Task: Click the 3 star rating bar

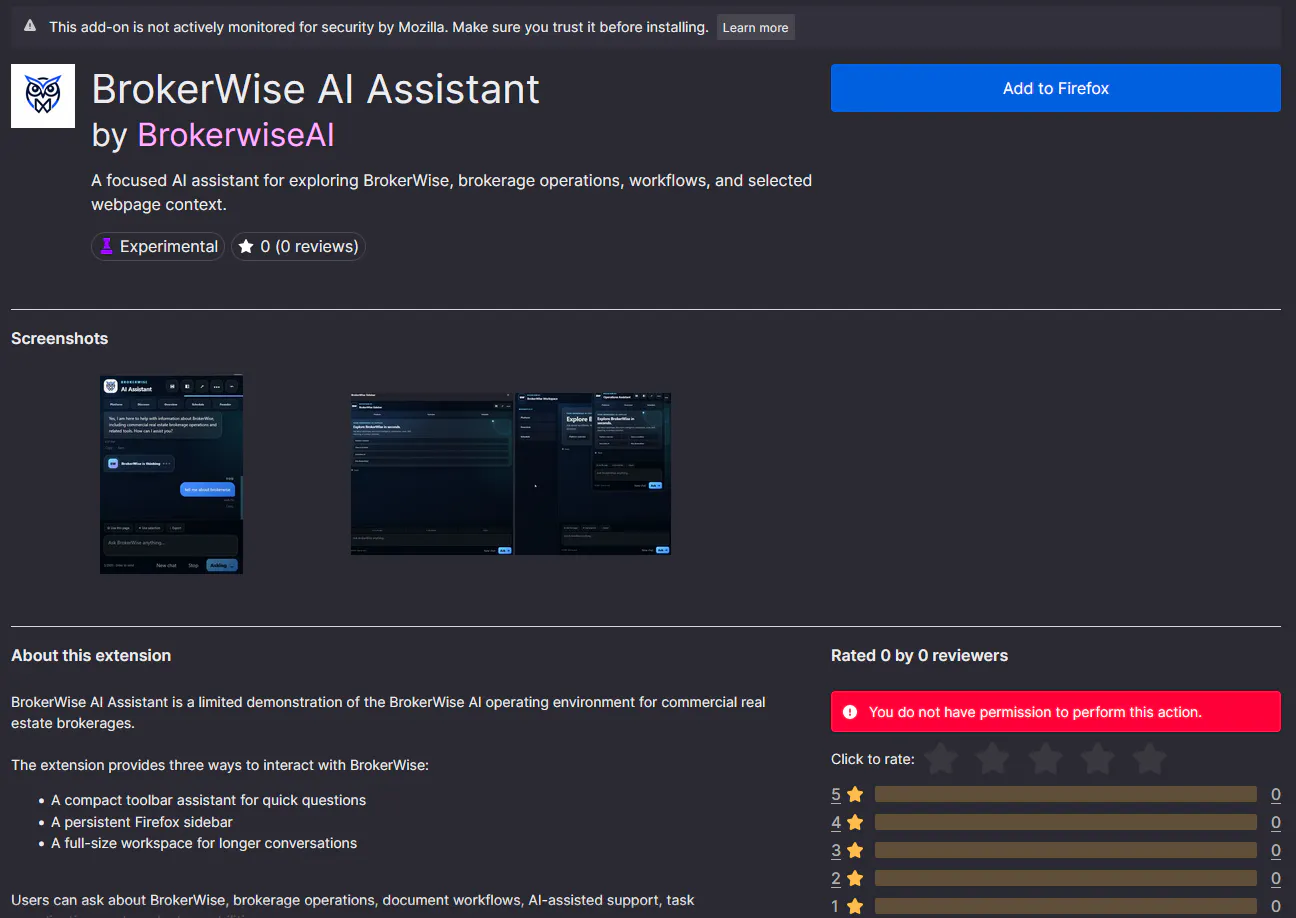Action: point(1066,850)
